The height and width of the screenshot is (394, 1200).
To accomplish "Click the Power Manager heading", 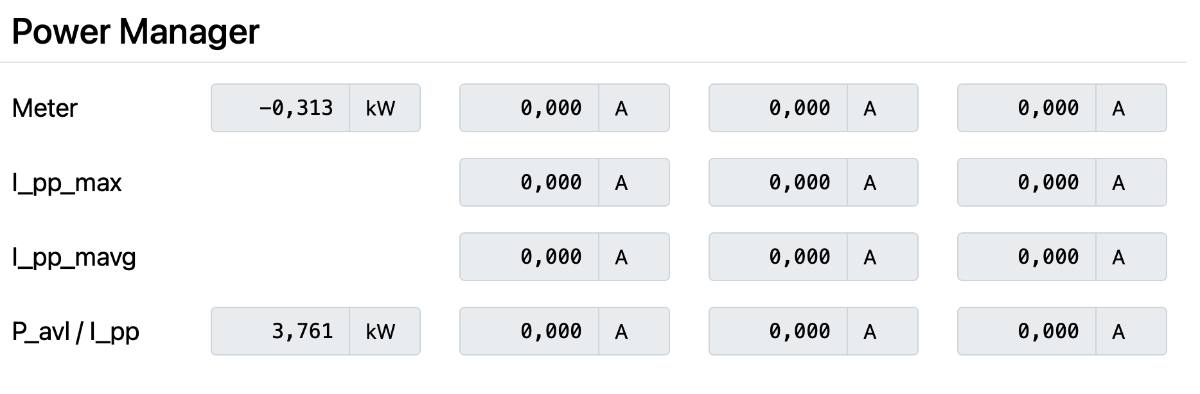I will (x=136, y=32).
